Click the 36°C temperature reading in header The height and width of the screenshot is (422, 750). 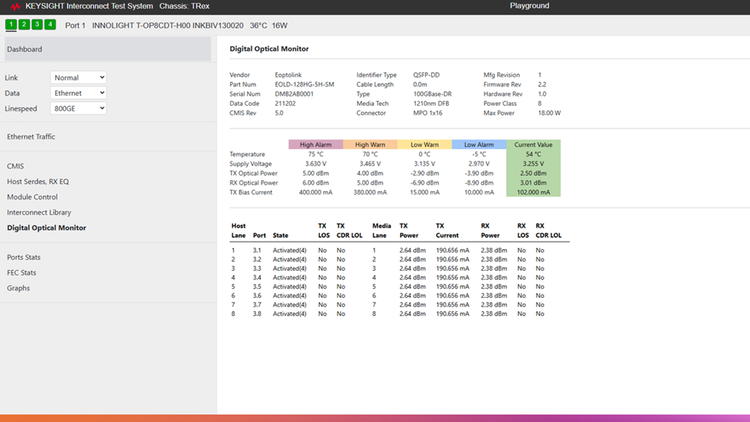(258, 25)
